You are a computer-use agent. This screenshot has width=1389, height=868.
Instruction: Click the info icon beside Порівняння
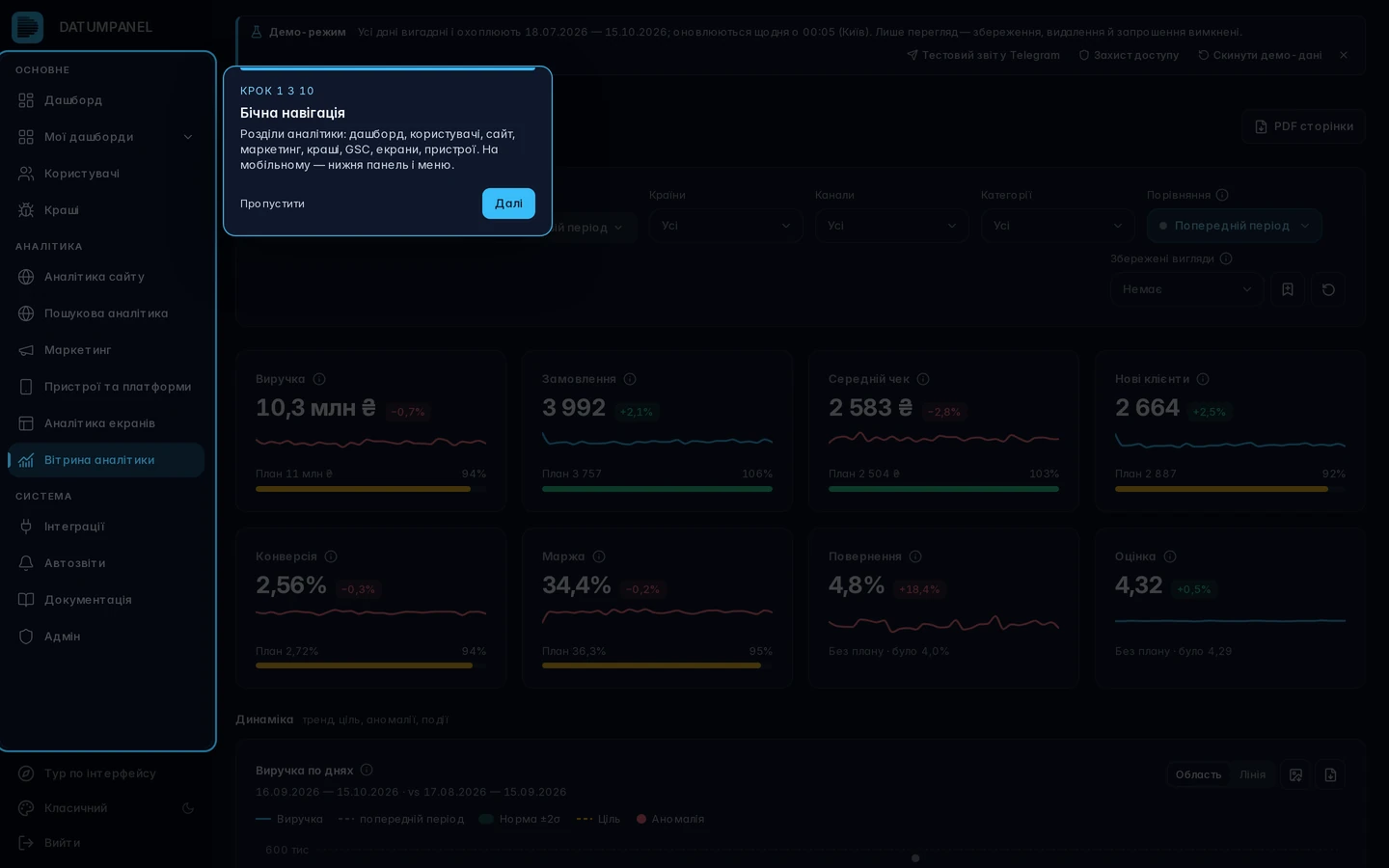[1222, 195]
